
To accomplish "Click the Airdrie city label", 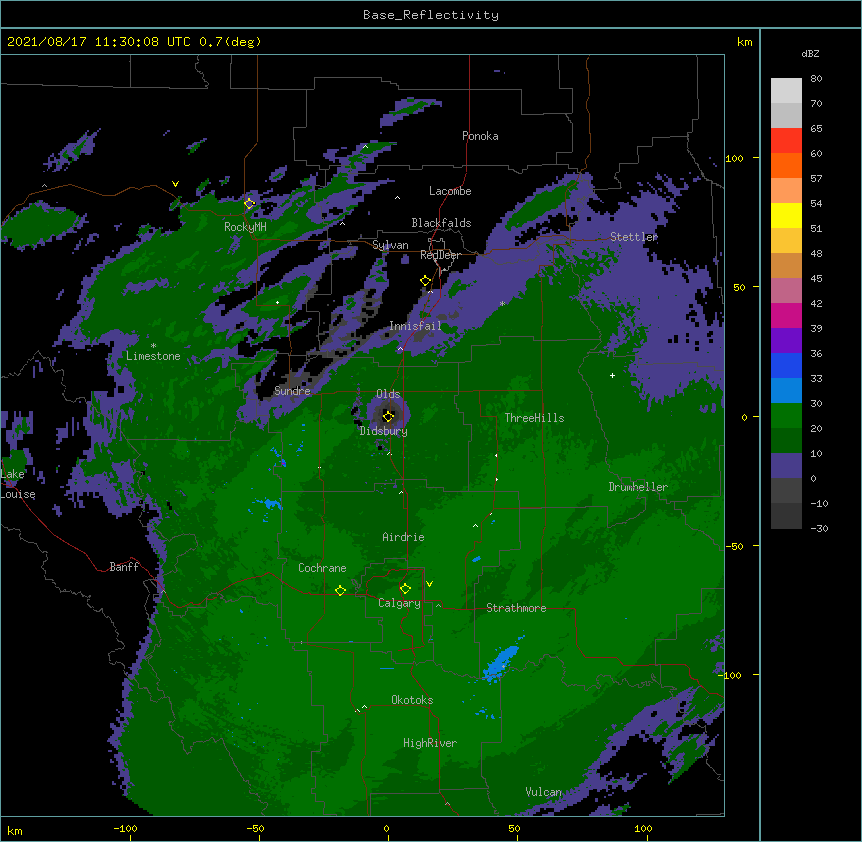I will (x=403, y=537).
